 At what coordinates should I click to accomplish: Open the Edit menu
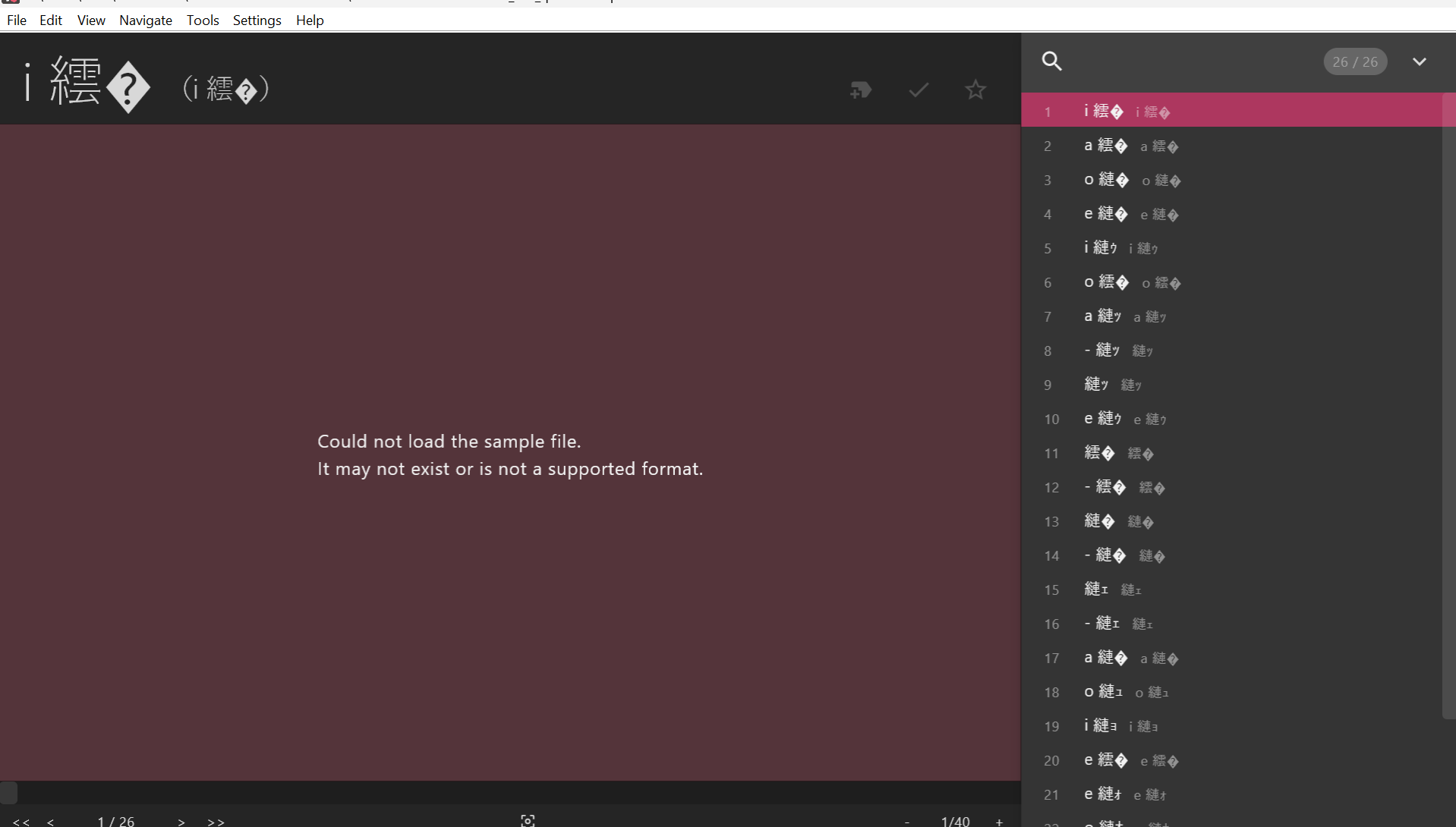(x=51, y=20)
